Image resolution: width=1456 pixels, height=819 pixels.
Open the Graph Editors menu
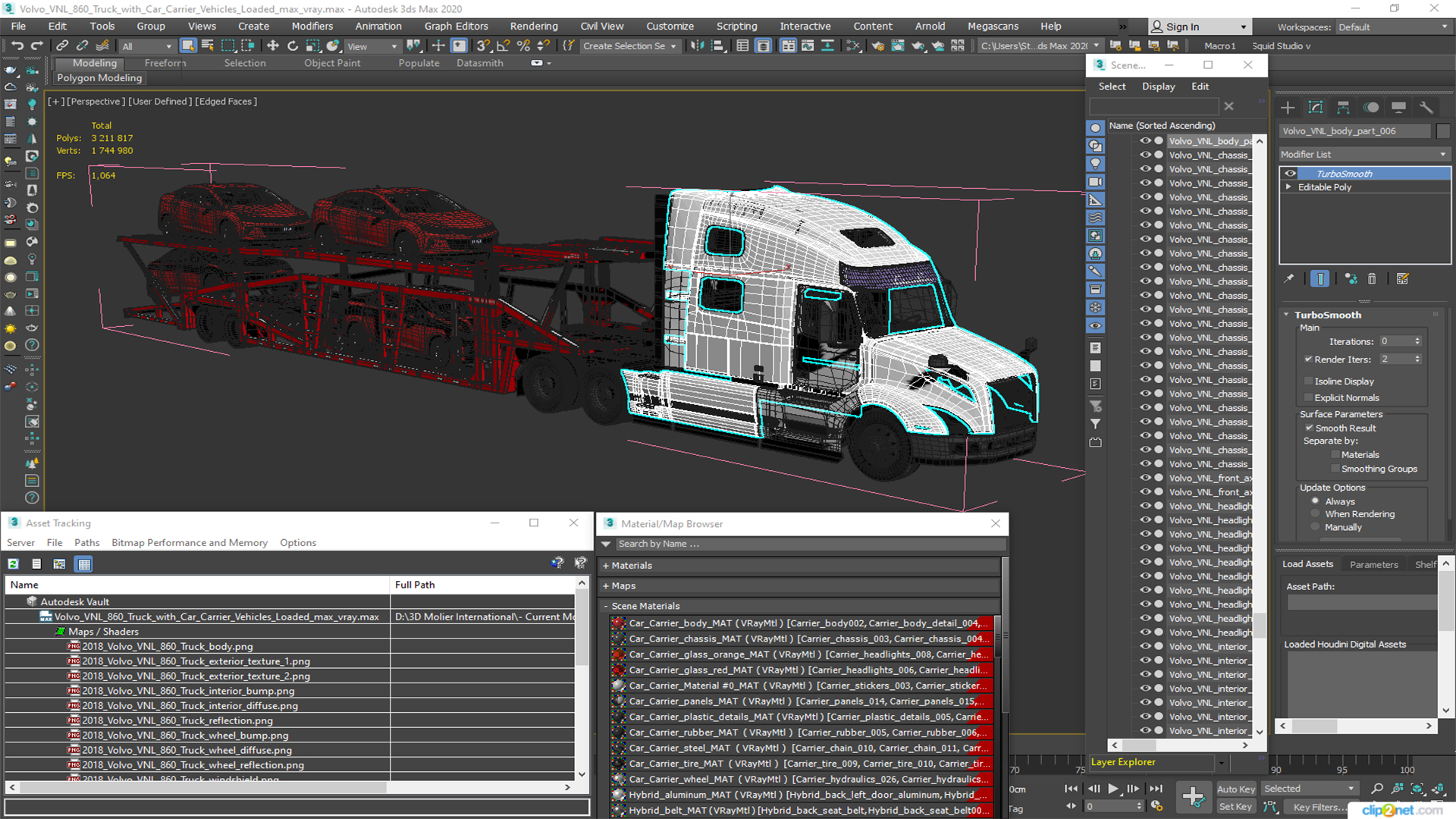[x=456, y=26]
